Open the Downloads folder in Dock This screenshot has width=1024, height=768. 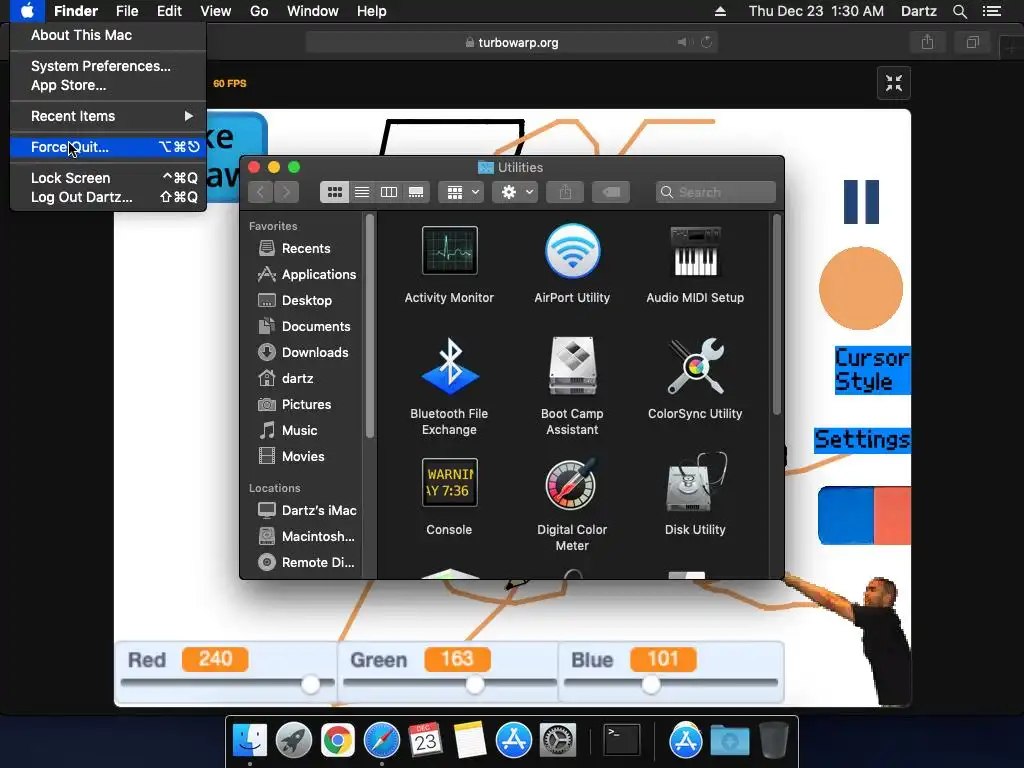(x=729, y=740)
